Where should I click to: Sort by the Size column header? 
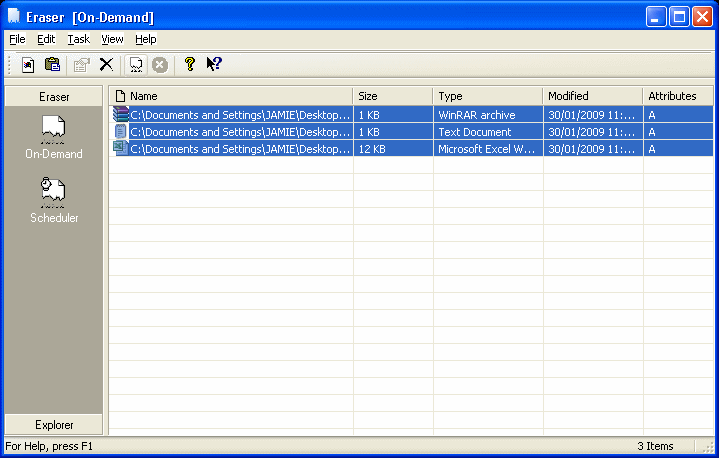[x=393, y=96]
